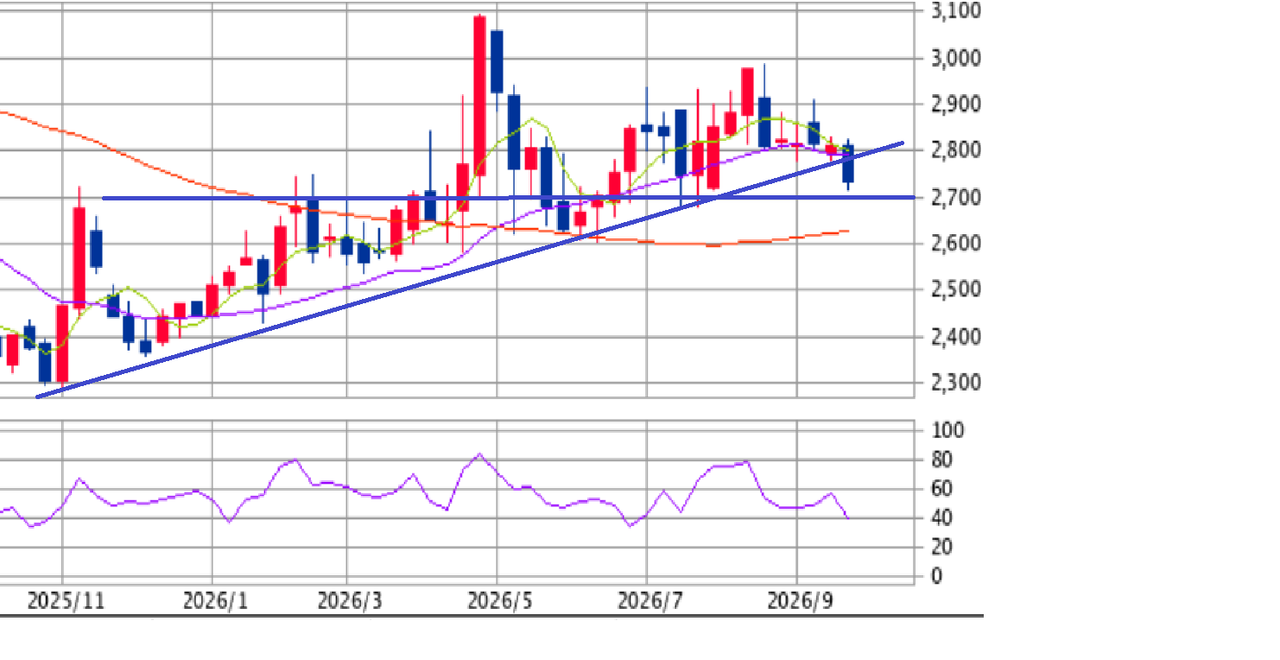Click the 2026/7 date label

[x=649, y=602]
